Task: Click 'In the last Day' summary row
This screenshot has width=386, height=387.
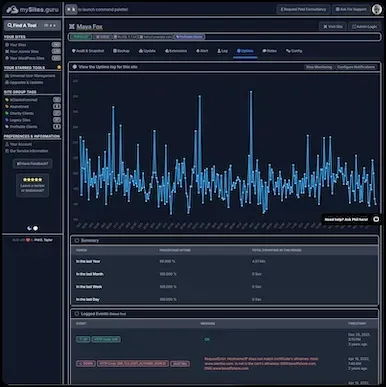Action: tap(224, 299)
